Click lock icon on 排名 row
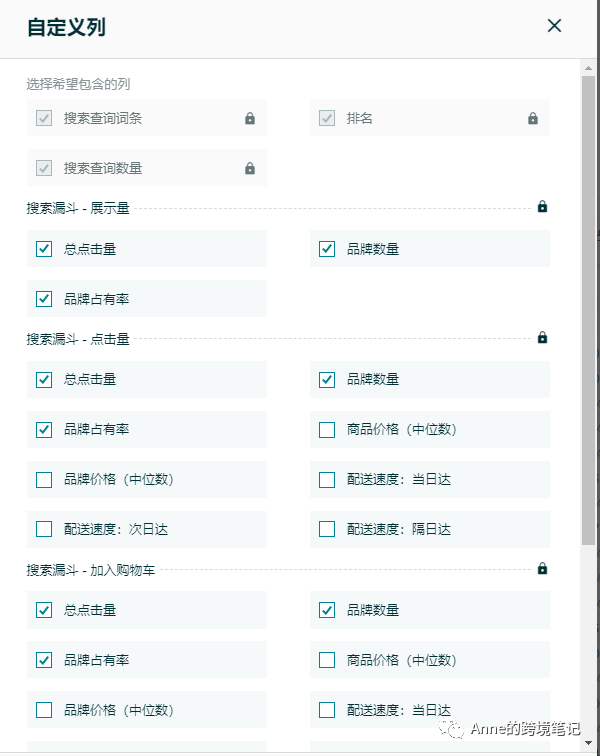Viewport: 600px width, 756px height. [532, 118]
